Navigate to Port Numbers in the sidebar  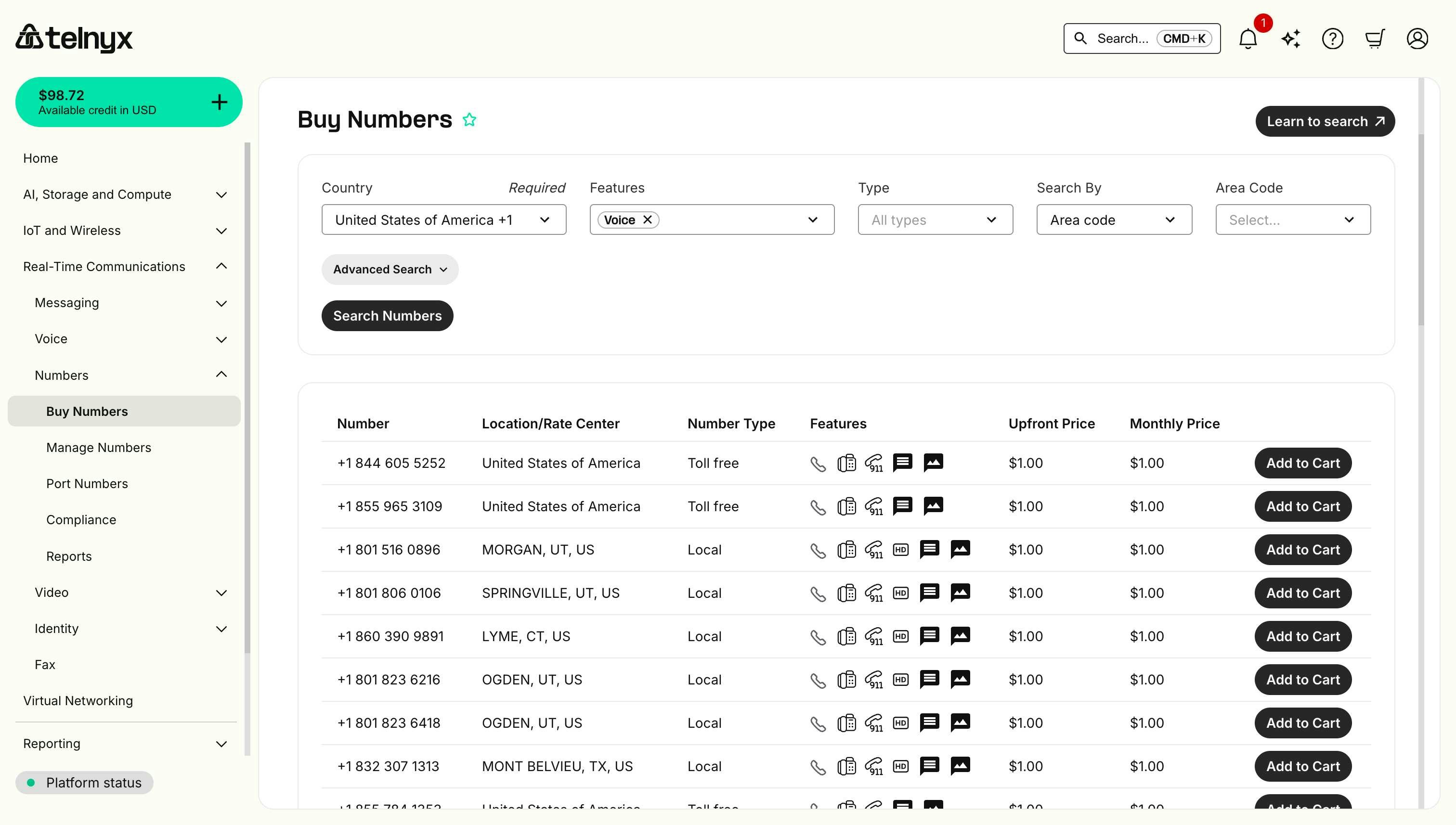point(86,483)
